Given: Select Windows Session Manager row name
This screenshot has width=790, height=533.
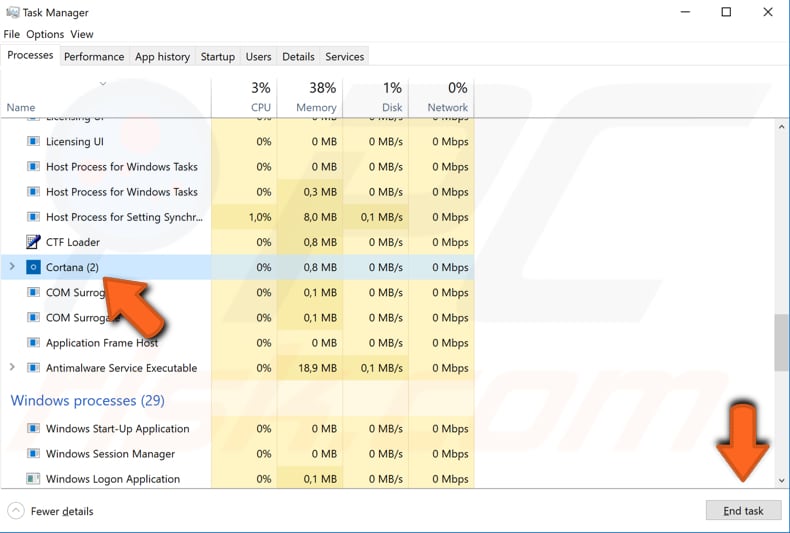Looking at the screenshot, I should 110,453.
